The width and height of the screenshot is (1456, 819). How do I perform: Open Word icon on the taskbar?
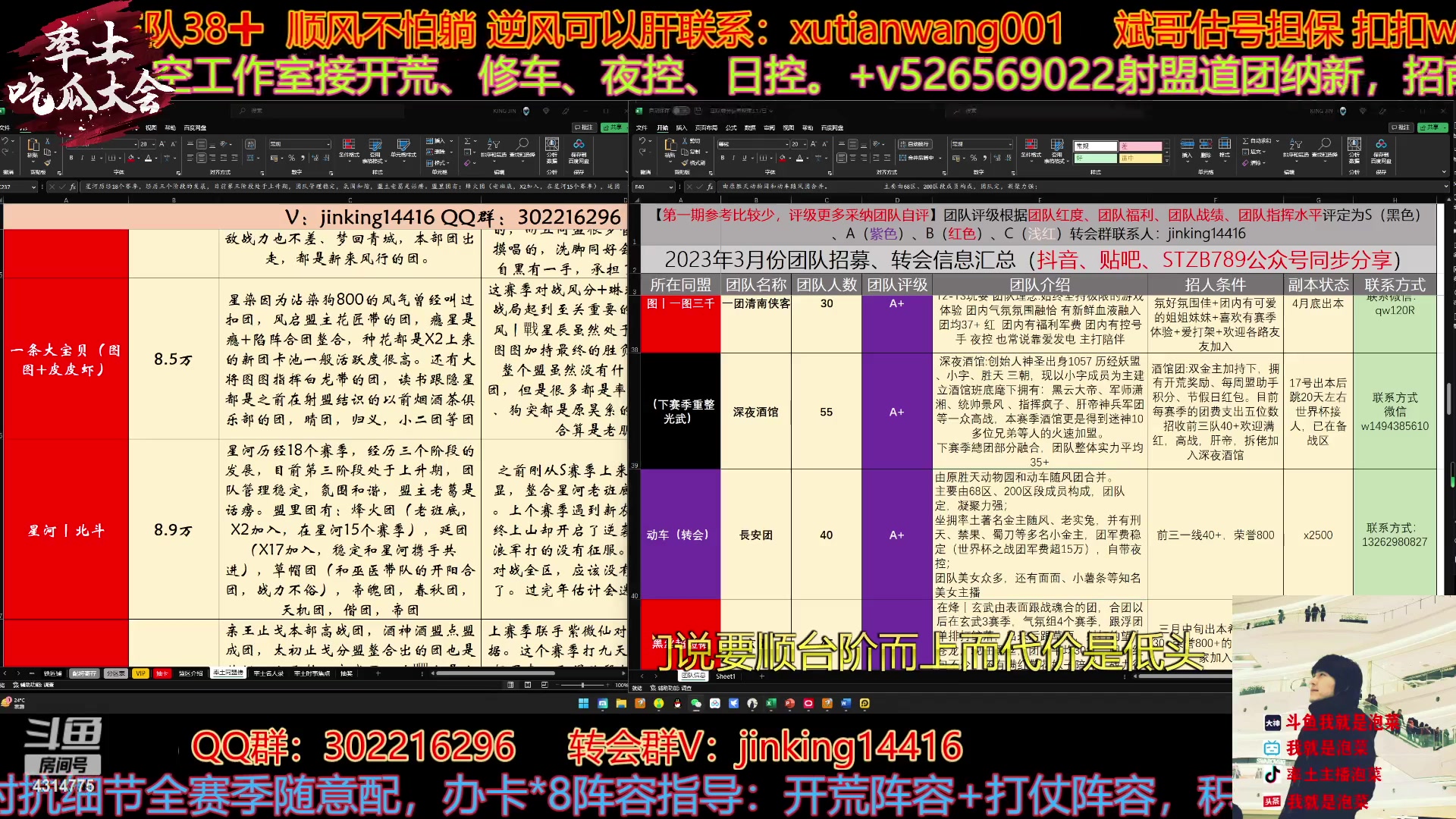(846, 703)
